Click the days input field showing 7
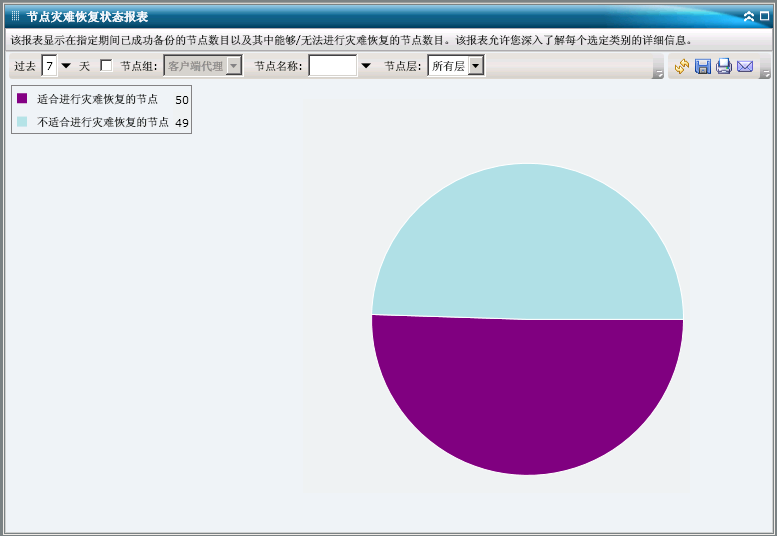The height and width of the screenshot is (536, 777). pos(49,66)
